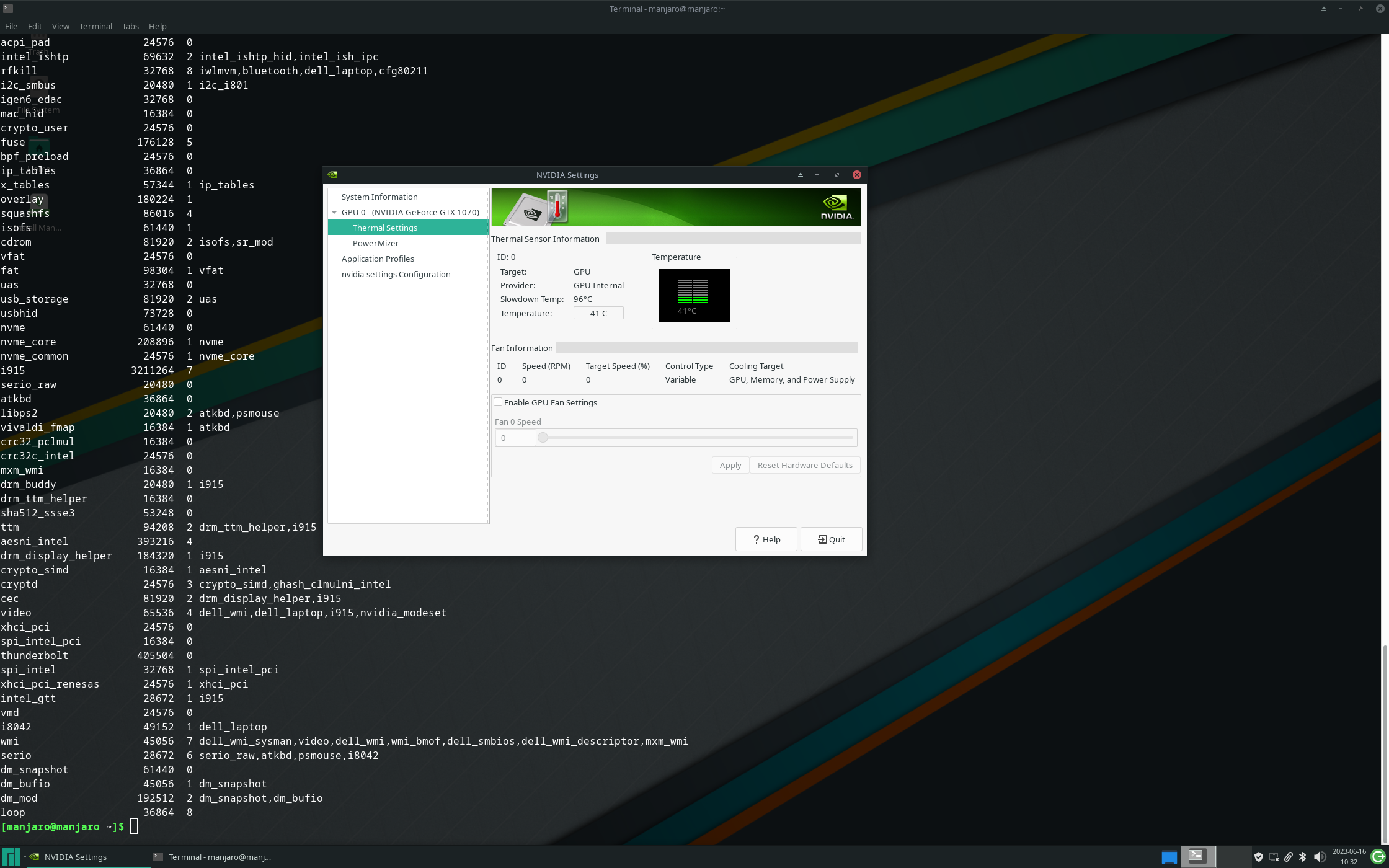Switch to Terminal taskbar window entry
Image resolution: width=1389 pixels, height=868 pixels.
[212, 857]
